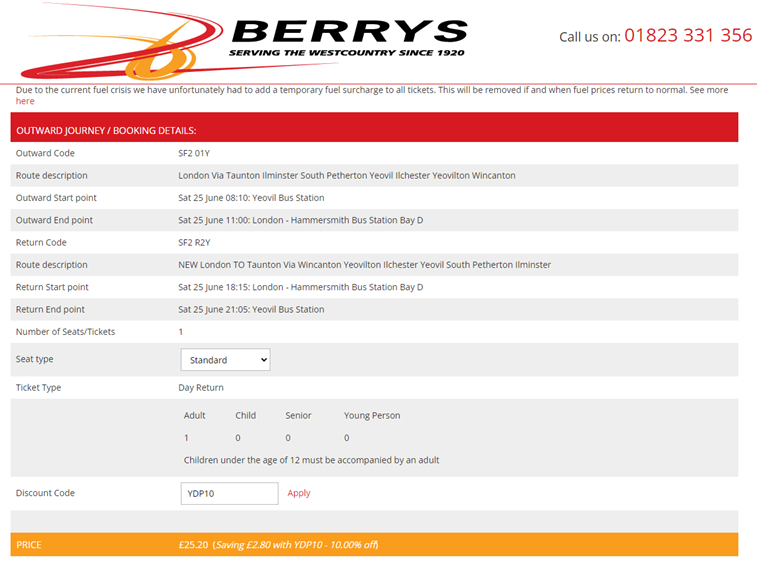
Task: Click 'Sat 25 June 21:05: Yeovil Bus Station'
Action: click(251, 310)
